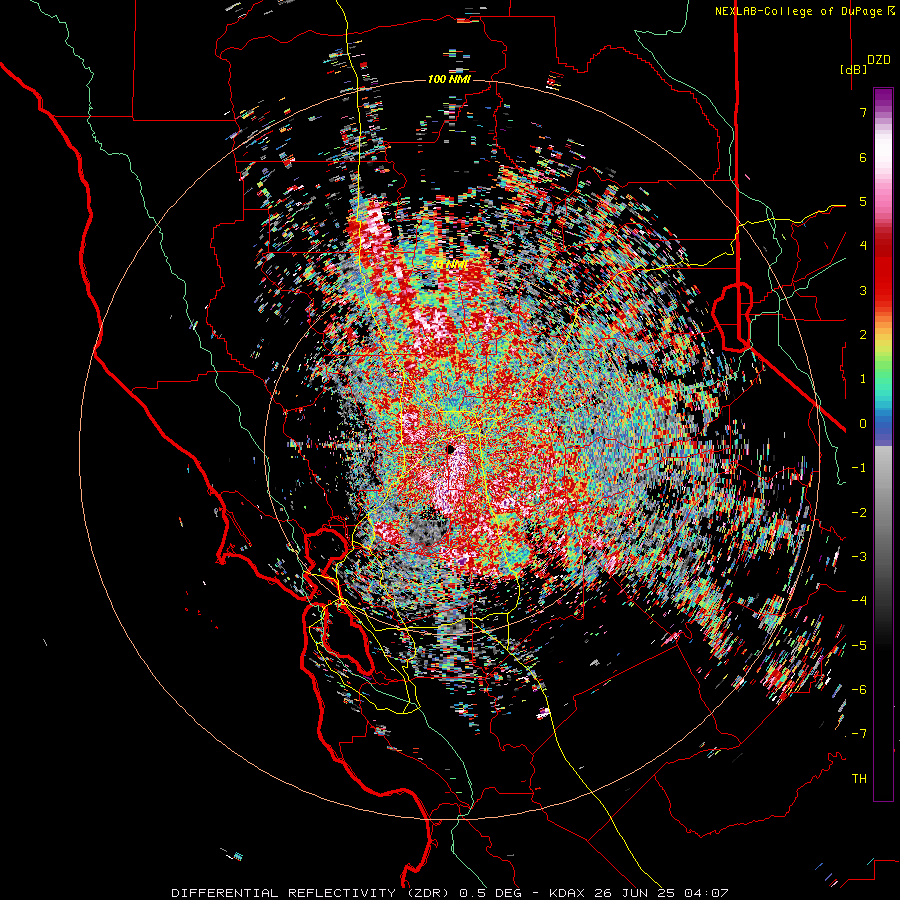The height and width of the screenshot is (900, 900).
Task: Click the TH label on the color scale
Action: point(859,778)
